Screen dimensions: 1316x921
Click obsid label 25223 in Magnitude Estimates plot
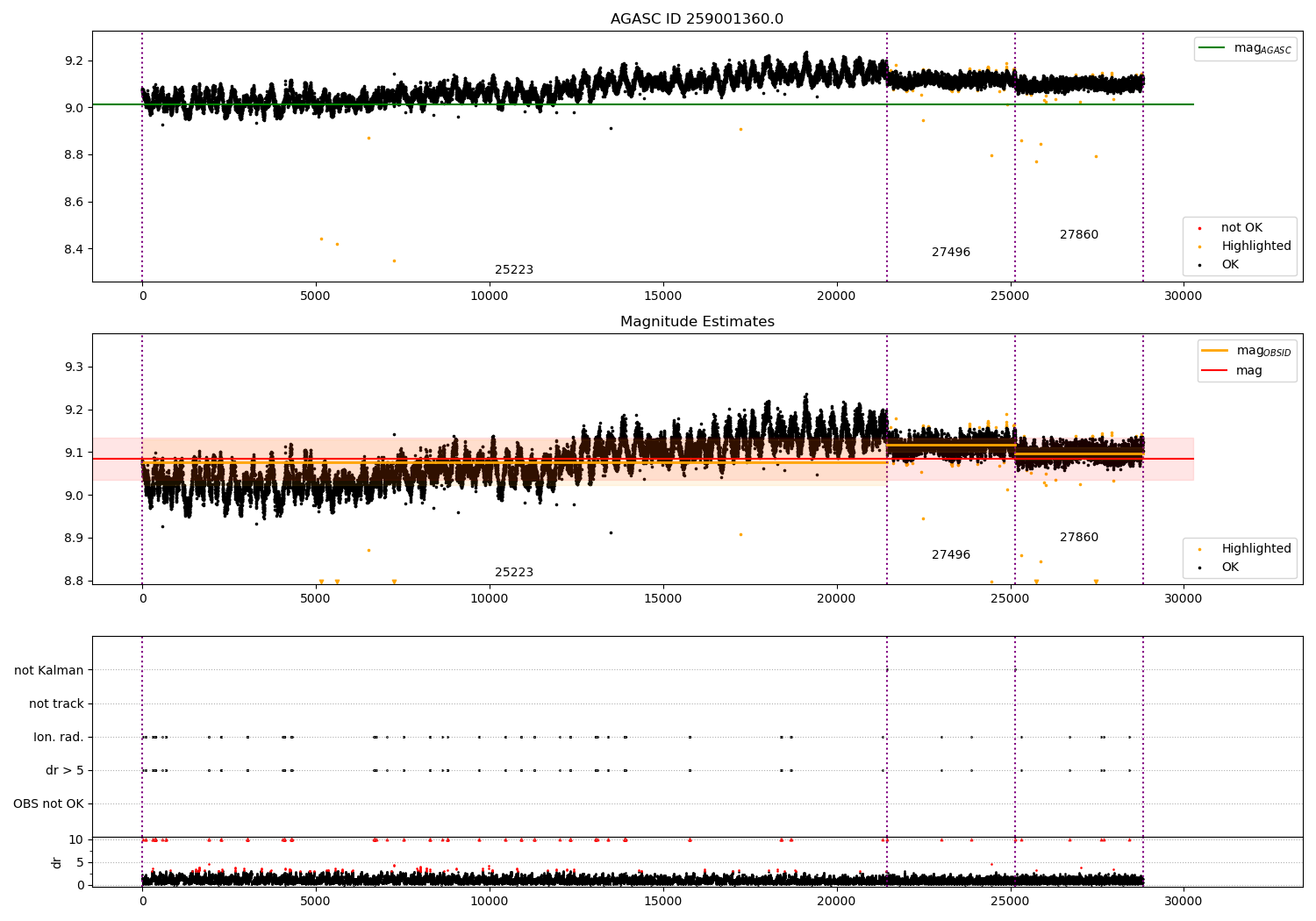pos(514,573)
